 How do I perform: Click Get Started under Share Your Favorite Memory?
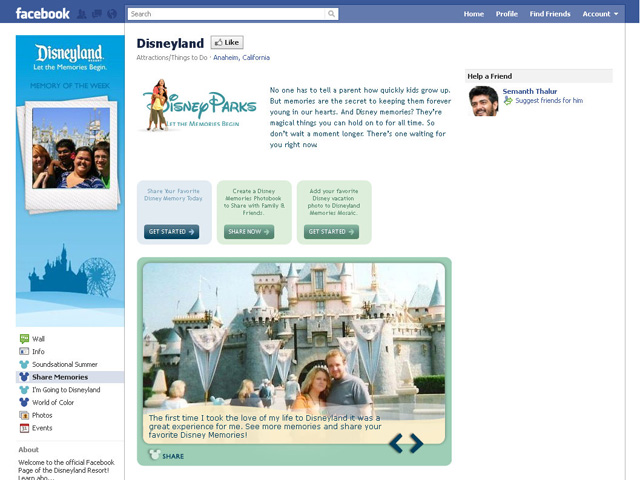click(171, 231)
